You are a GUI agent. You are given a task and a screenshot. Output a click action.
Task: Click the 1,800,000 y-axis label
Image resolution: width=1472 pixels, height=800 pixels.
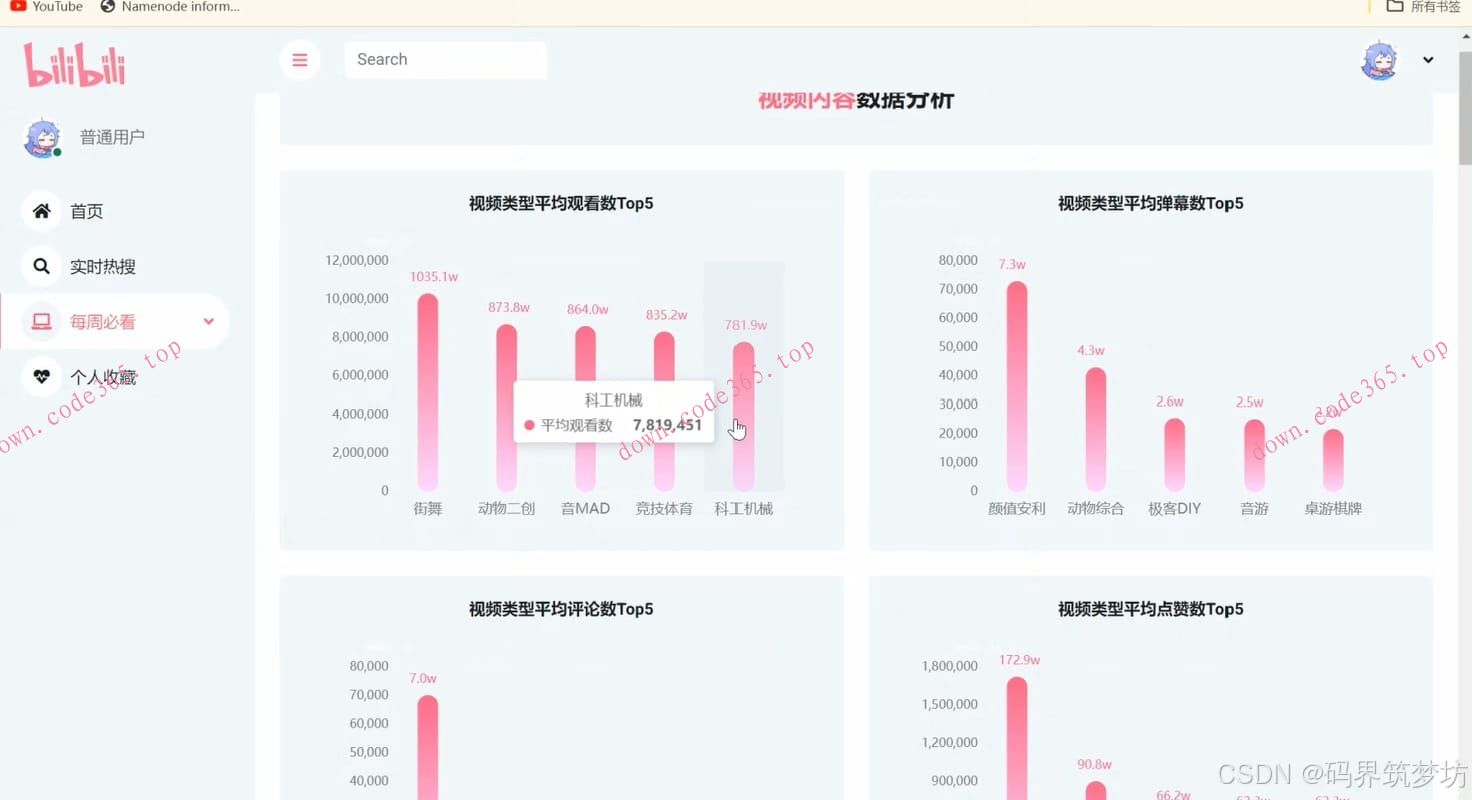950,666
